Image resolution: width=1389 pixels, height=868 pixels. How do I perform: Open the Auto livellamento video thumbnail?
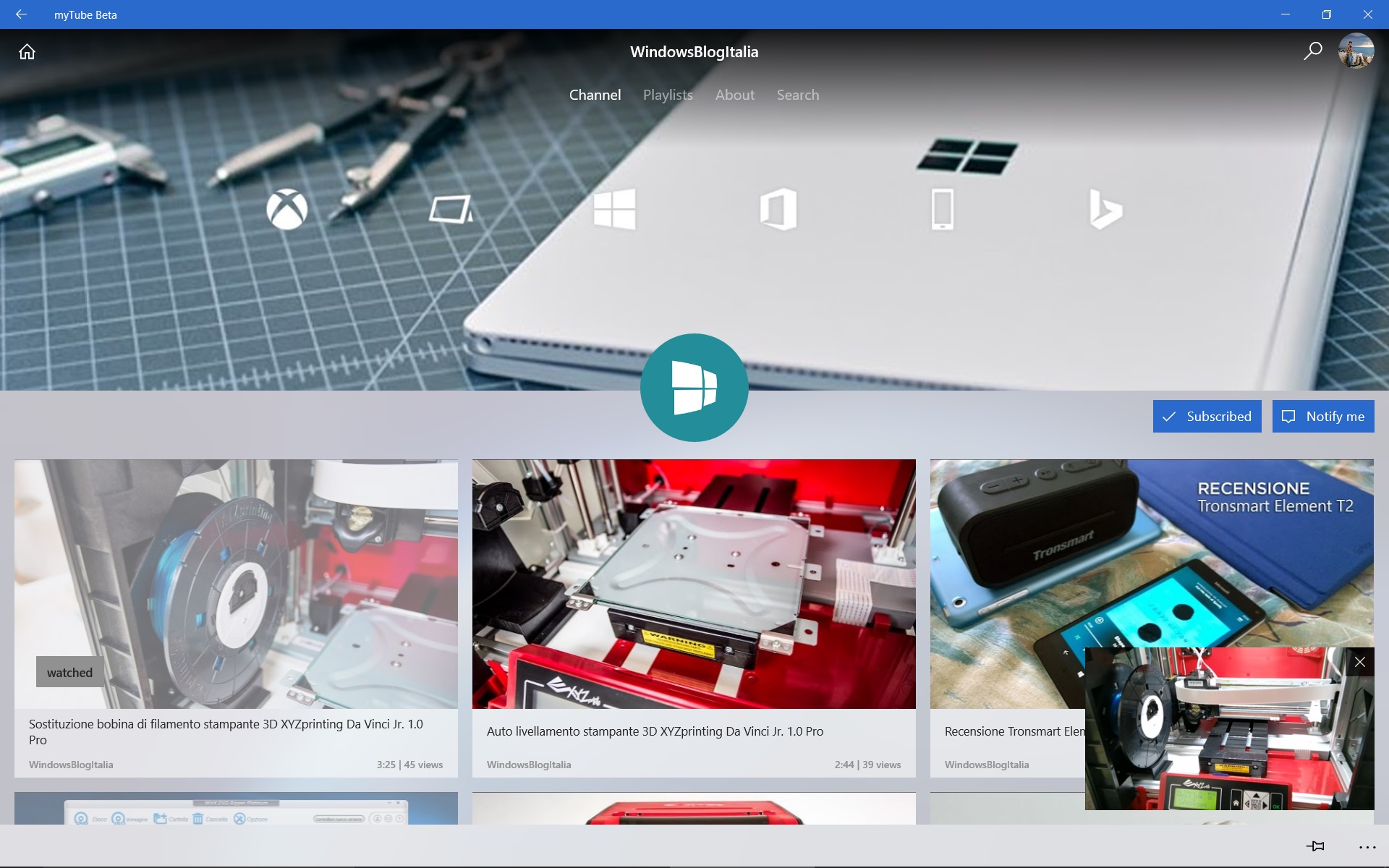click(x=694, y=584)
